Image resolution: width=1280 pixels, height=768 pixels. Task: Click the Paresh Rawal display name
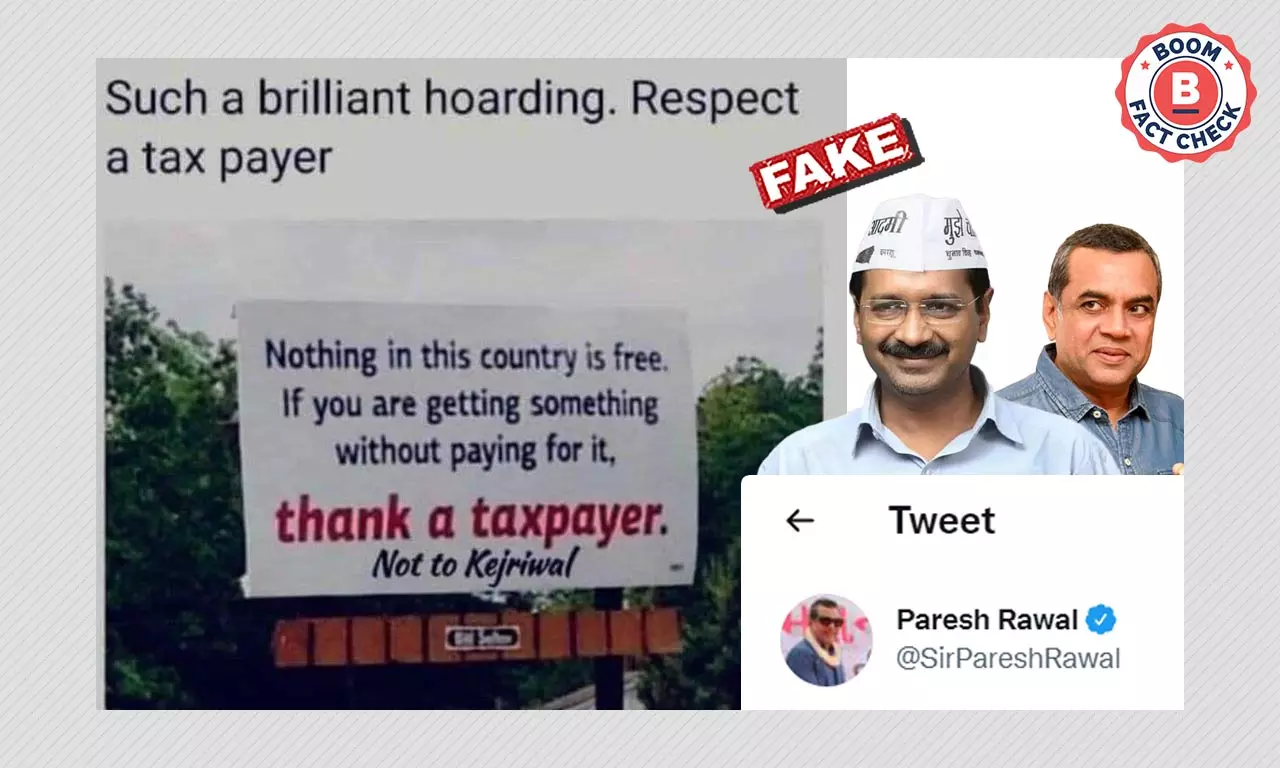(x=987, y=620)
